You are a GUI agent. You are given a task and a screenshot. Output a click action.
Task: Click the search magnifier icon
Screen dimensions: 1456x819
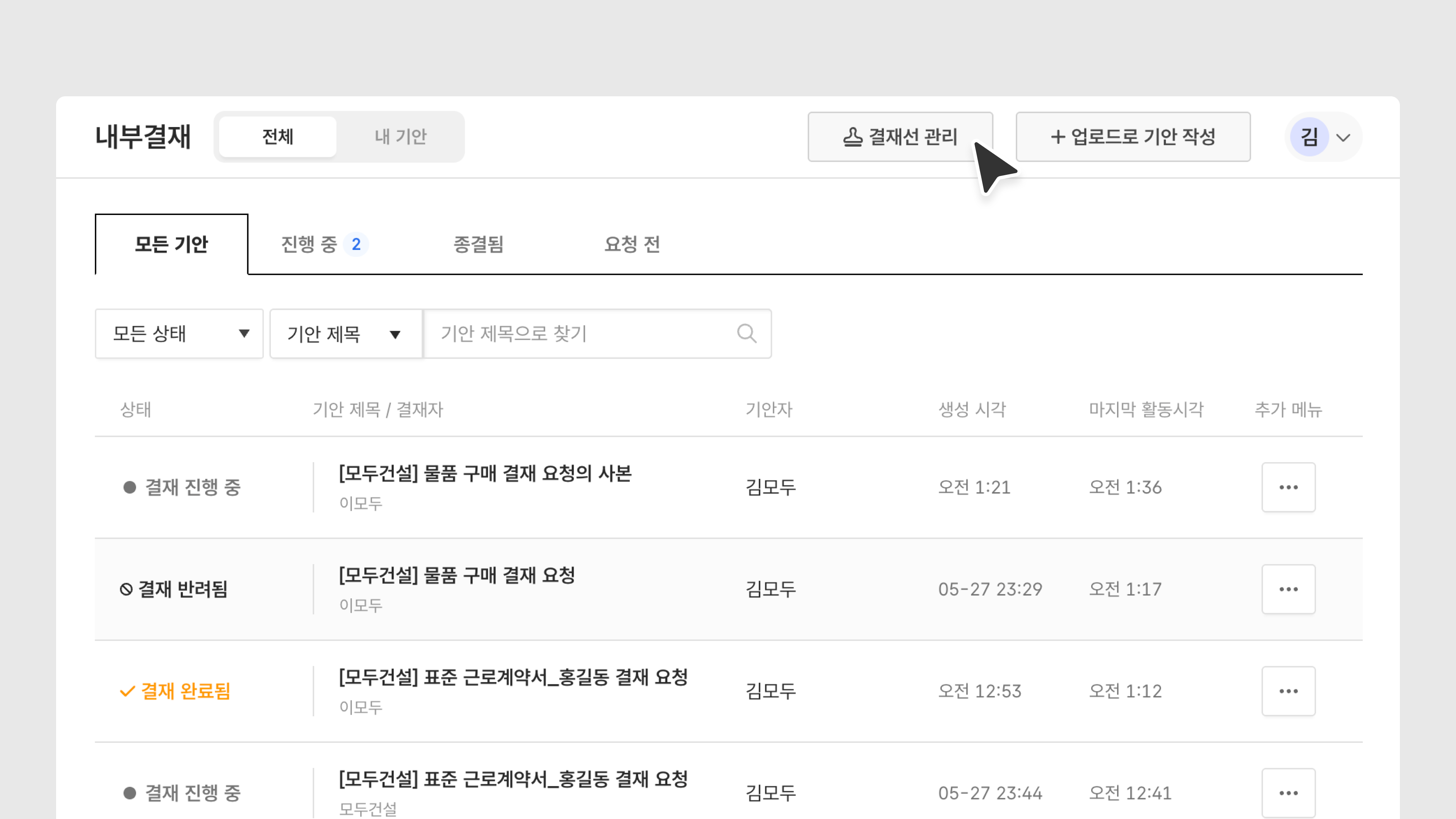click(746, 334)
